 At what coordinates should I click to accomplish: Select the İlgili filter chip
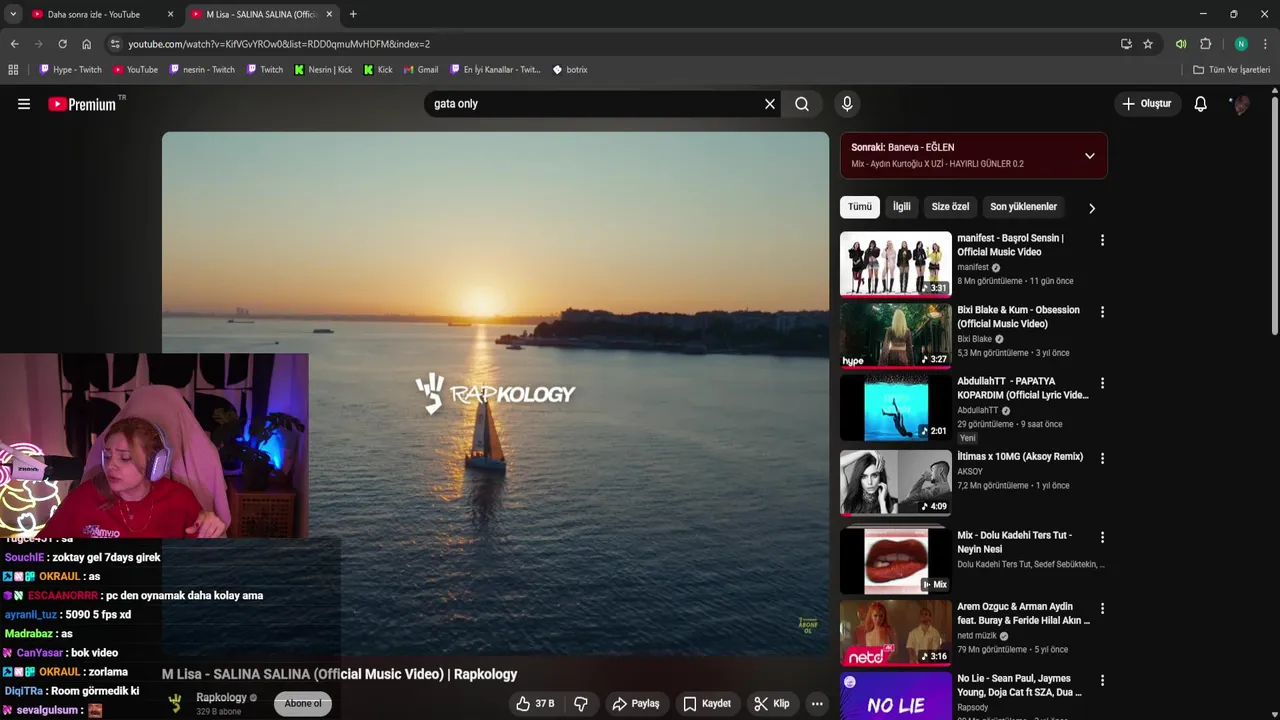coord(902,207)
